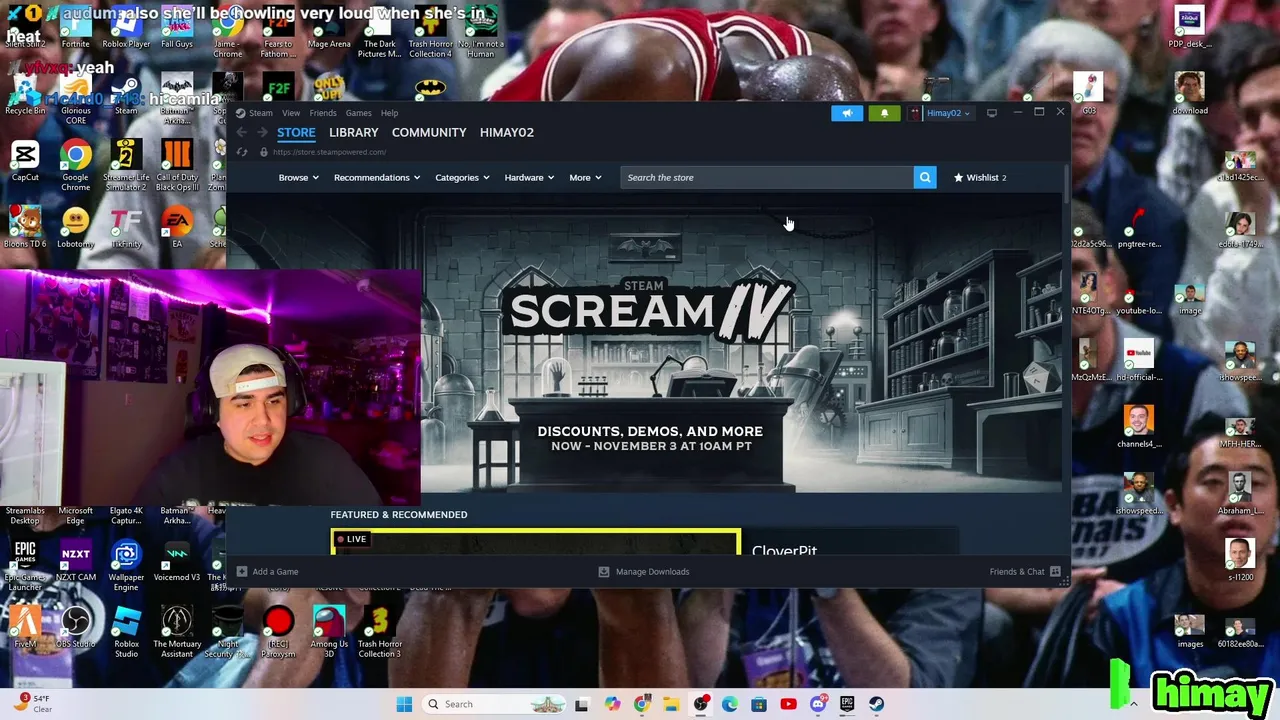Screen dimensions: 1280x720
Task: Launch Streamer Life Simulator 2 desktop icon
Action: [x=126, y=165]
